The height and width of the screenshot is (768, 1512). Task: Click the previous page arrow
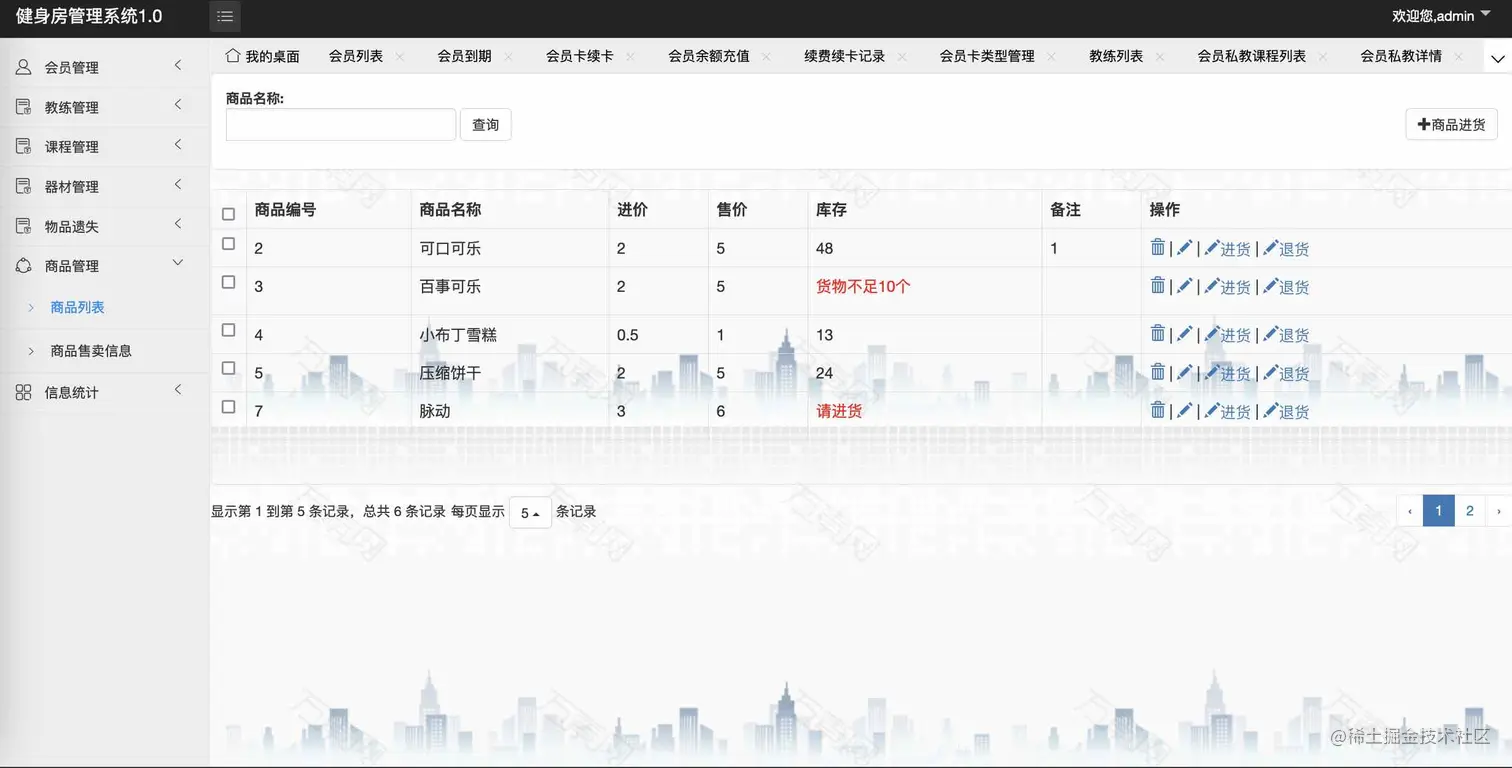click(x=1410, y=511)
